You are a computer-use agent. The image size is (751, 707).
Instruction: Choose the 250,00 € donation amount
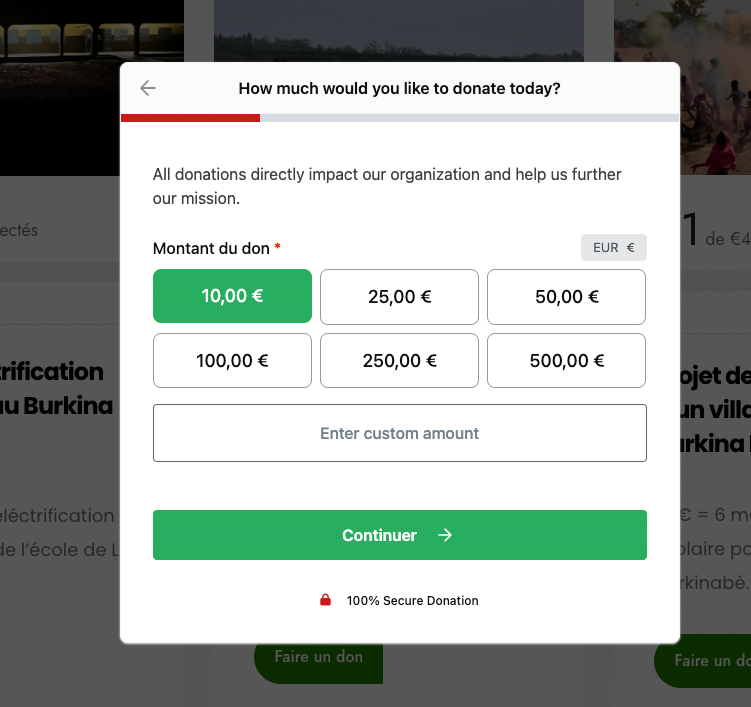[x=399, y=361]
